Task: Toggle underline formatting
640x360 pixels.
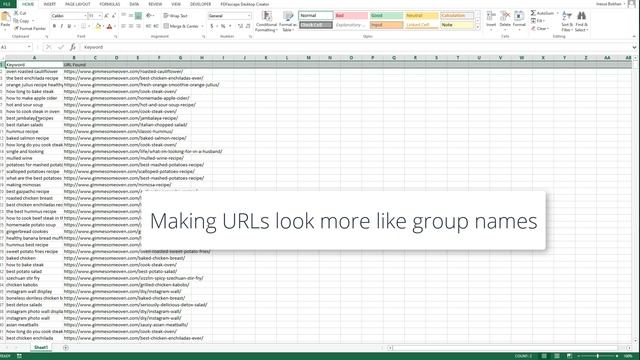Action: pyautogui.click(x=69, y=26)
